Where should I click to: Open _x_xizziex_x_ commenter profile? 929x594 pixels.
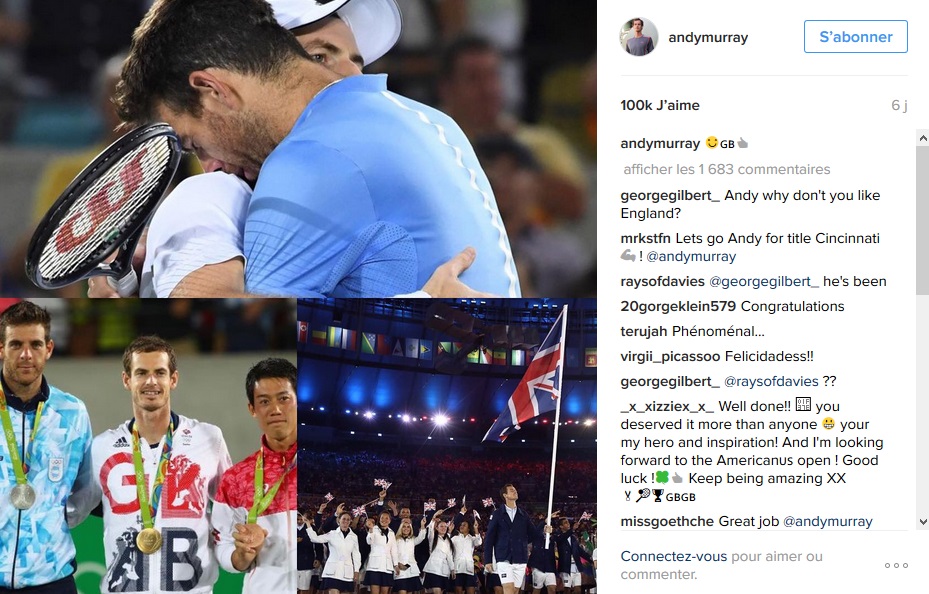click(667, 406)
